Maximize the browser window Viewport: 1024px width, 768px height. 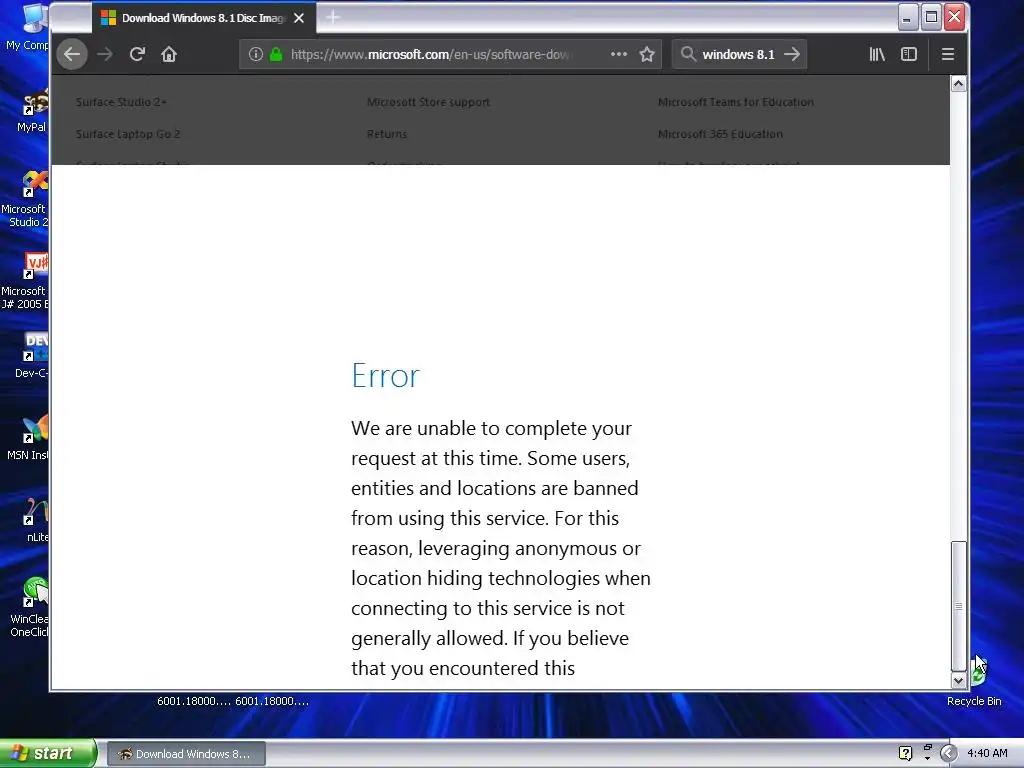coord(931,18)
